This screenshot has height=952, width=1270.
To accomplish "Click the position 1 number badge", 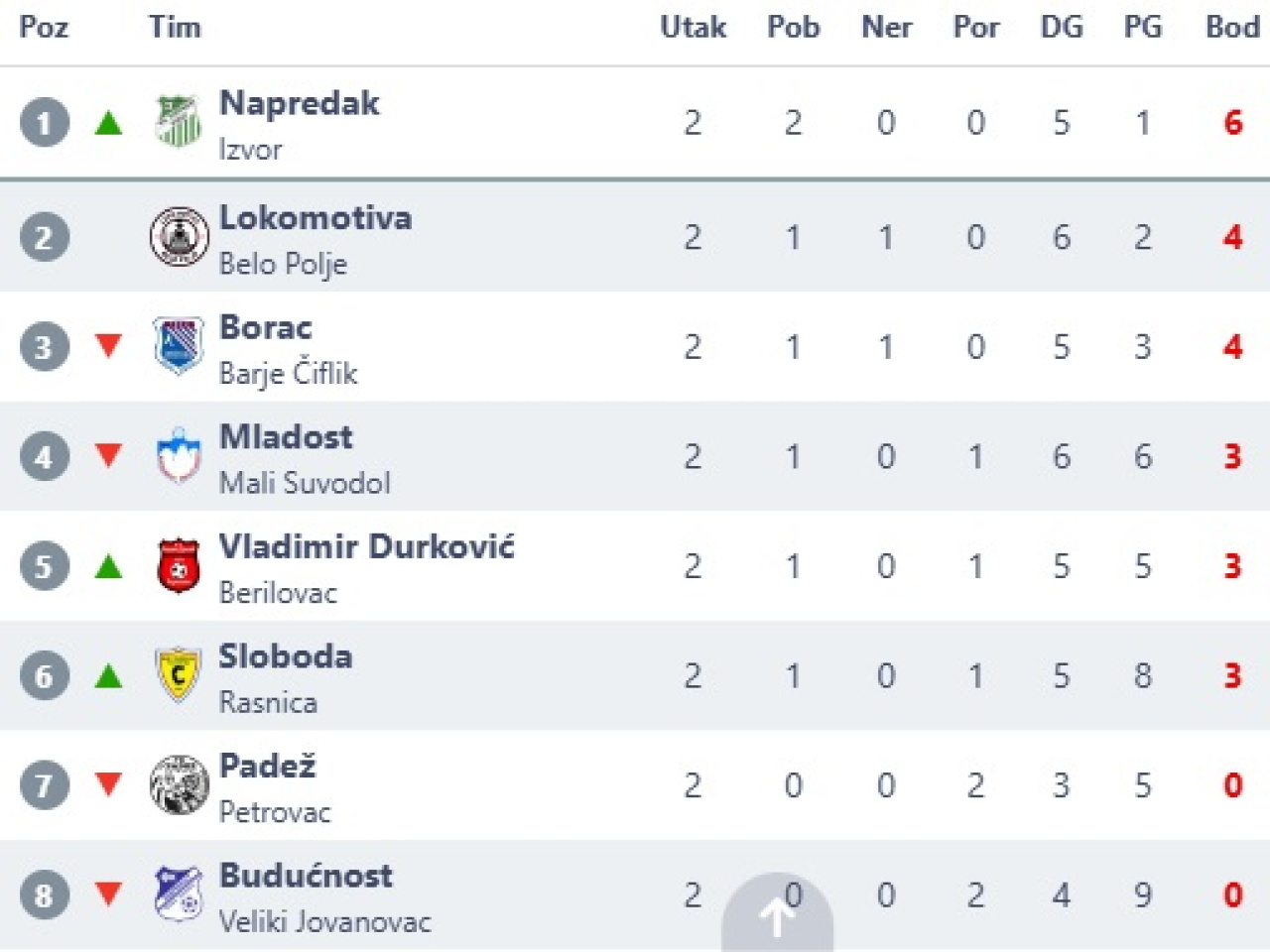I will (45, 123).
